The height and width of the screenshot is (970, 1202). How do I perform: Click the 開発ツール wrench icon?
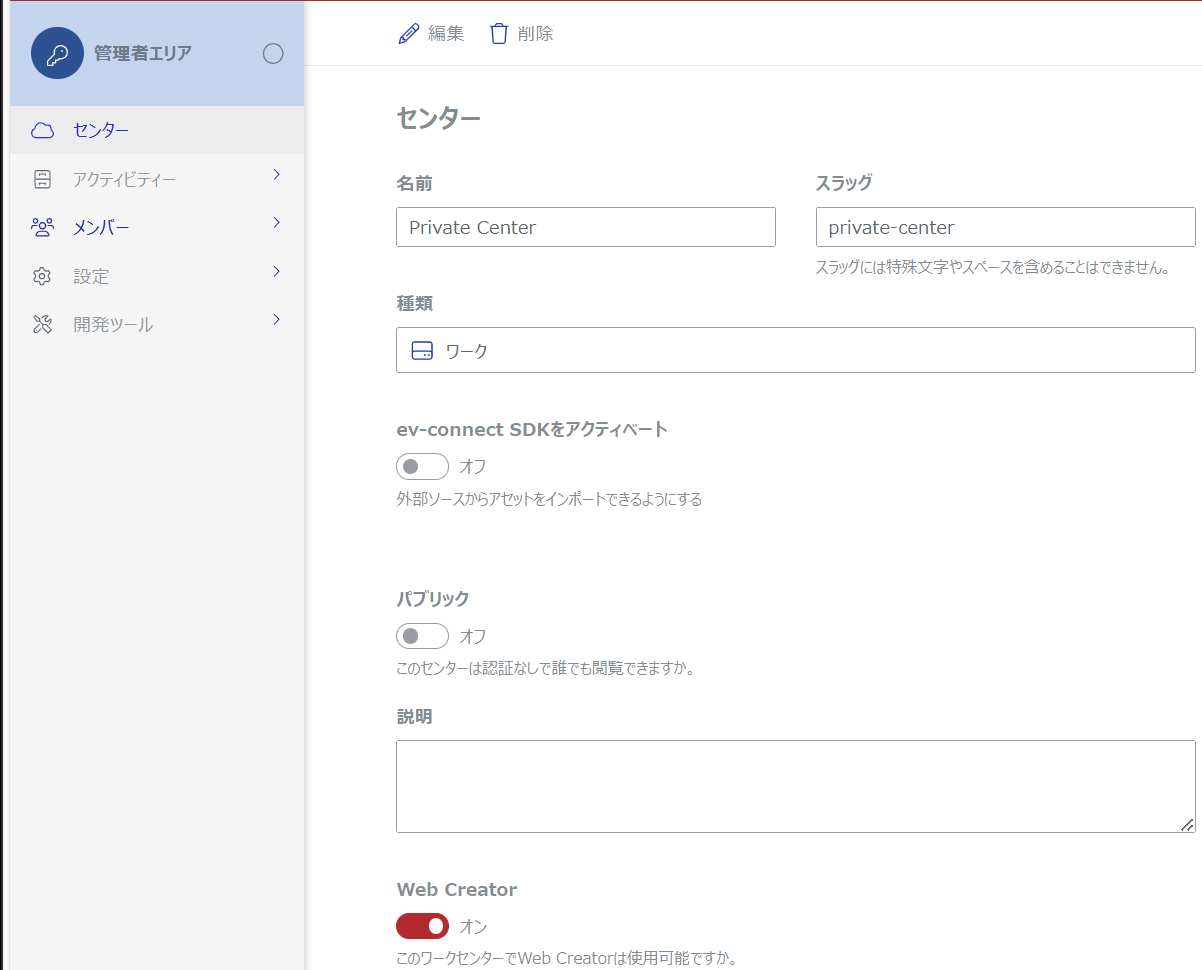coord(42,324)
